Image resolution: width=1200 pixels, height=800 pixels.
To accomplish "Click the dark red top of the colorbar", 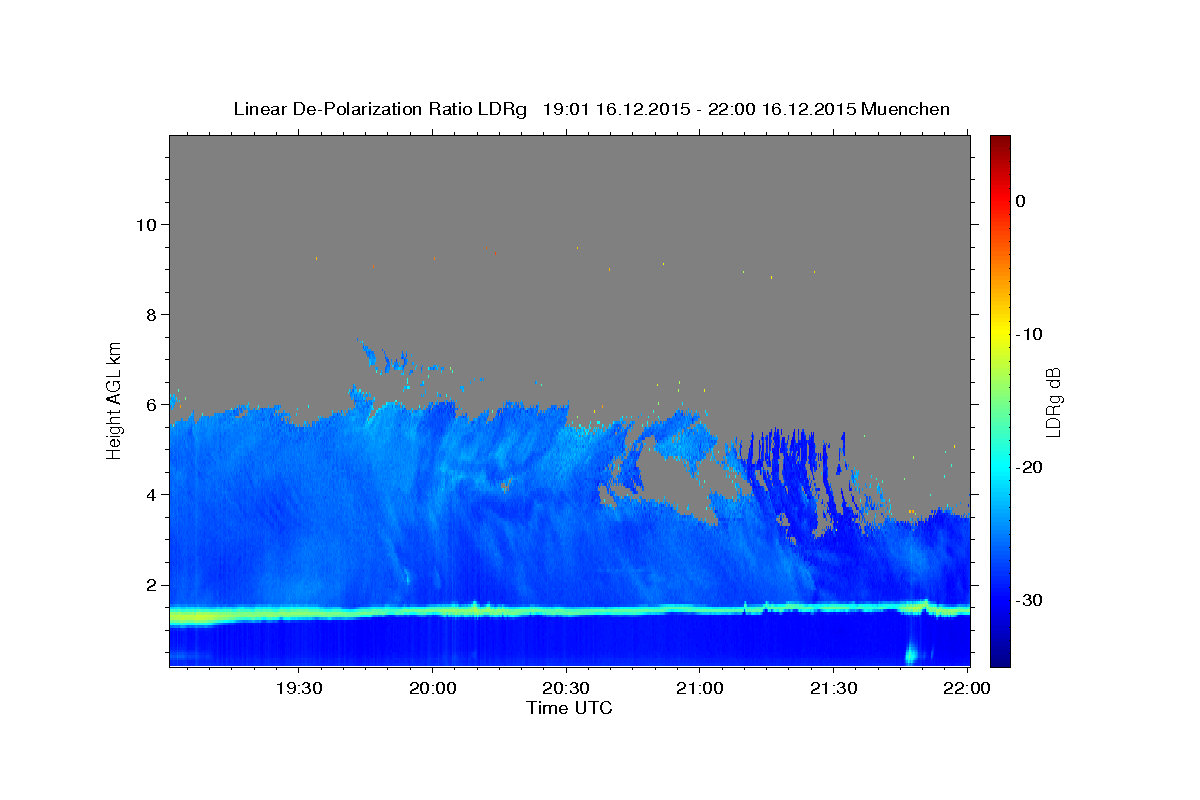I will coord(1000,142).
